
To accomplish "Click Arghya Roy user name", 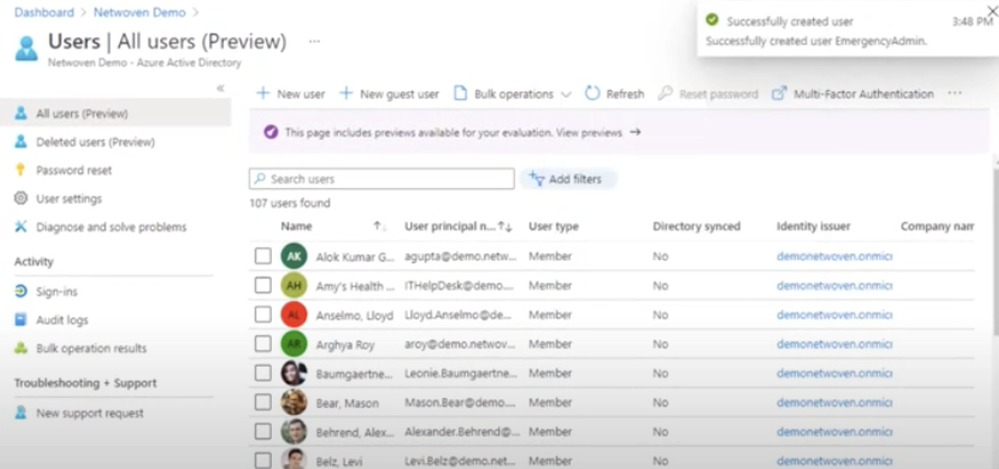I will pos(345,345).
